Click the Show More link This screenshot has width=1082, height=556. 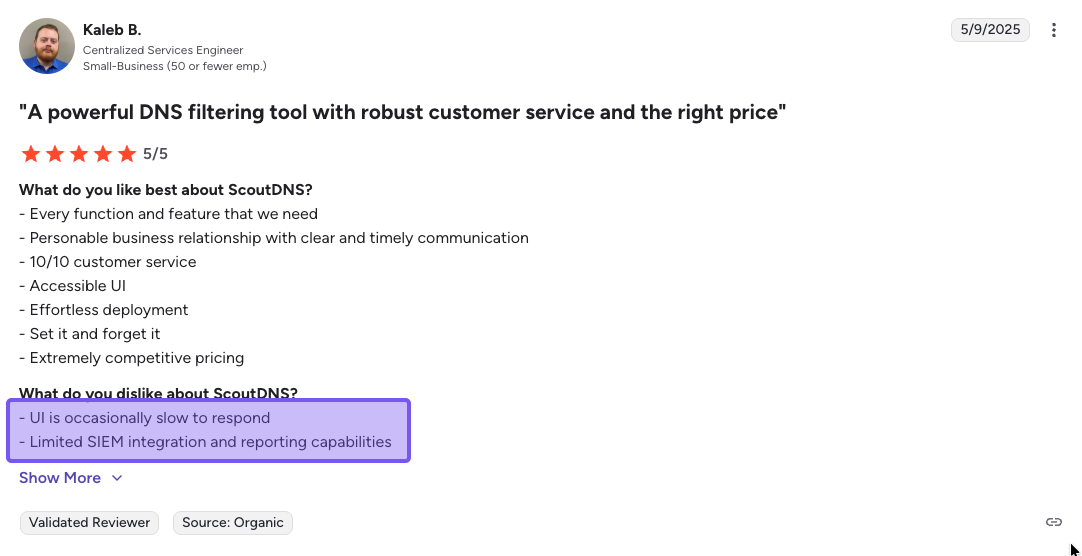tap(60, 478)
